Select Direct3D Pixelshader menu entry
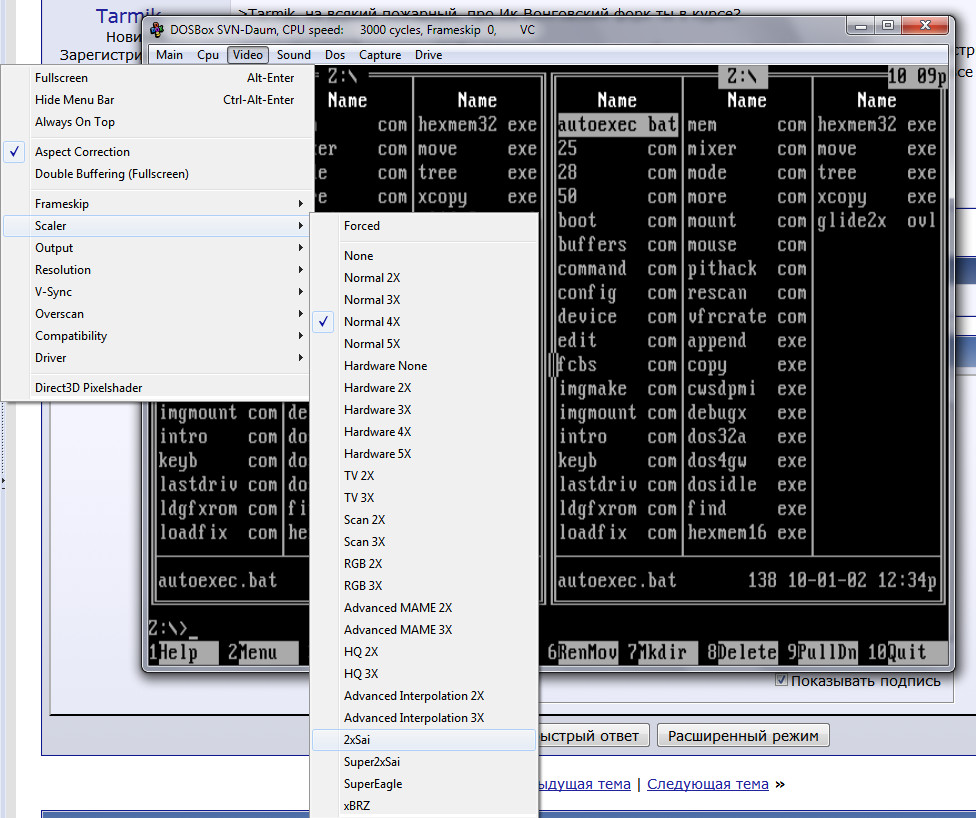The height and width of the screenshot is (818, 976). point(88,388)
